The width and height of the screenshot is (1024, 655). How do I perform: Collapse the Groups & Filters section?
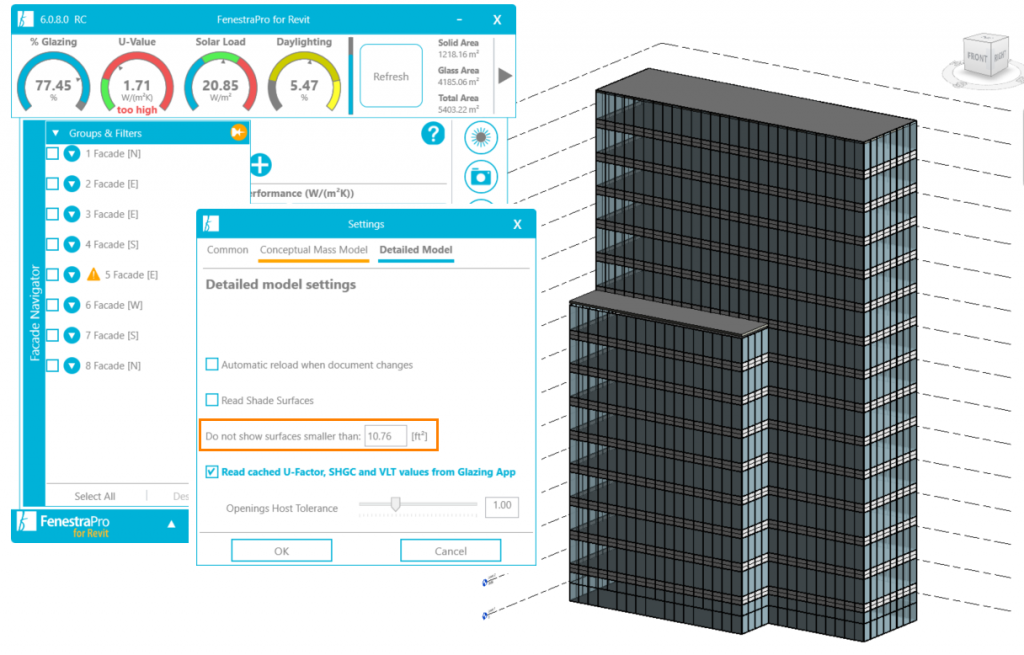point(56,133)
